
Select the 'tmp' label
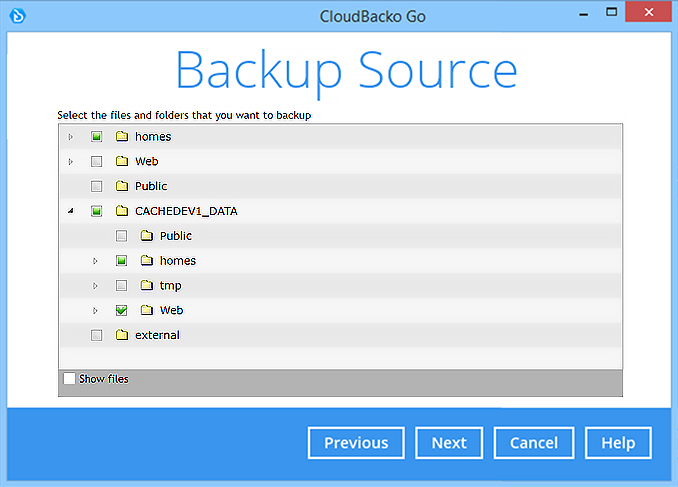170,286
